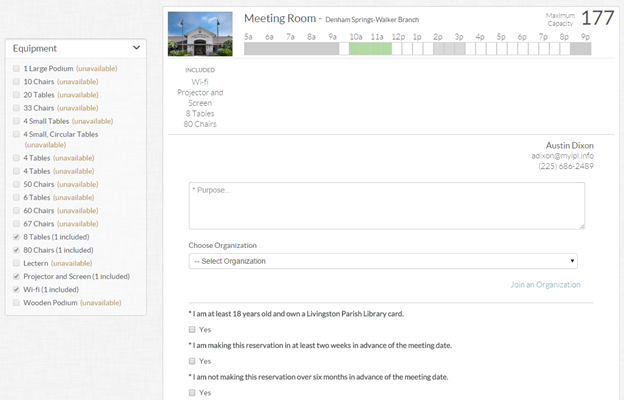The height and width of the screenshot is (400, 624).
Task: Check Yes for 18 years old requirement
Action: point(192,330)
